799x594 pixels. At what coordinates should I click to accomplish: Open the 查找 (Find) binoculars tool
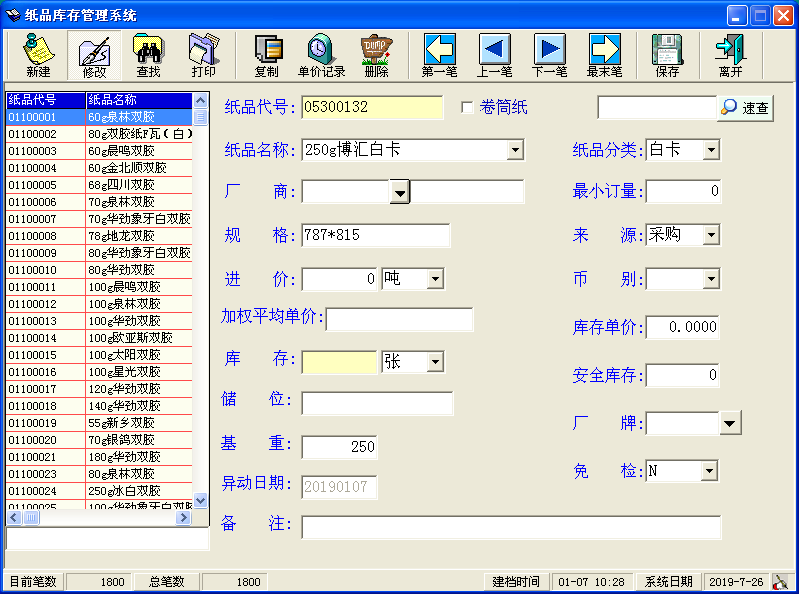(148, 55)
